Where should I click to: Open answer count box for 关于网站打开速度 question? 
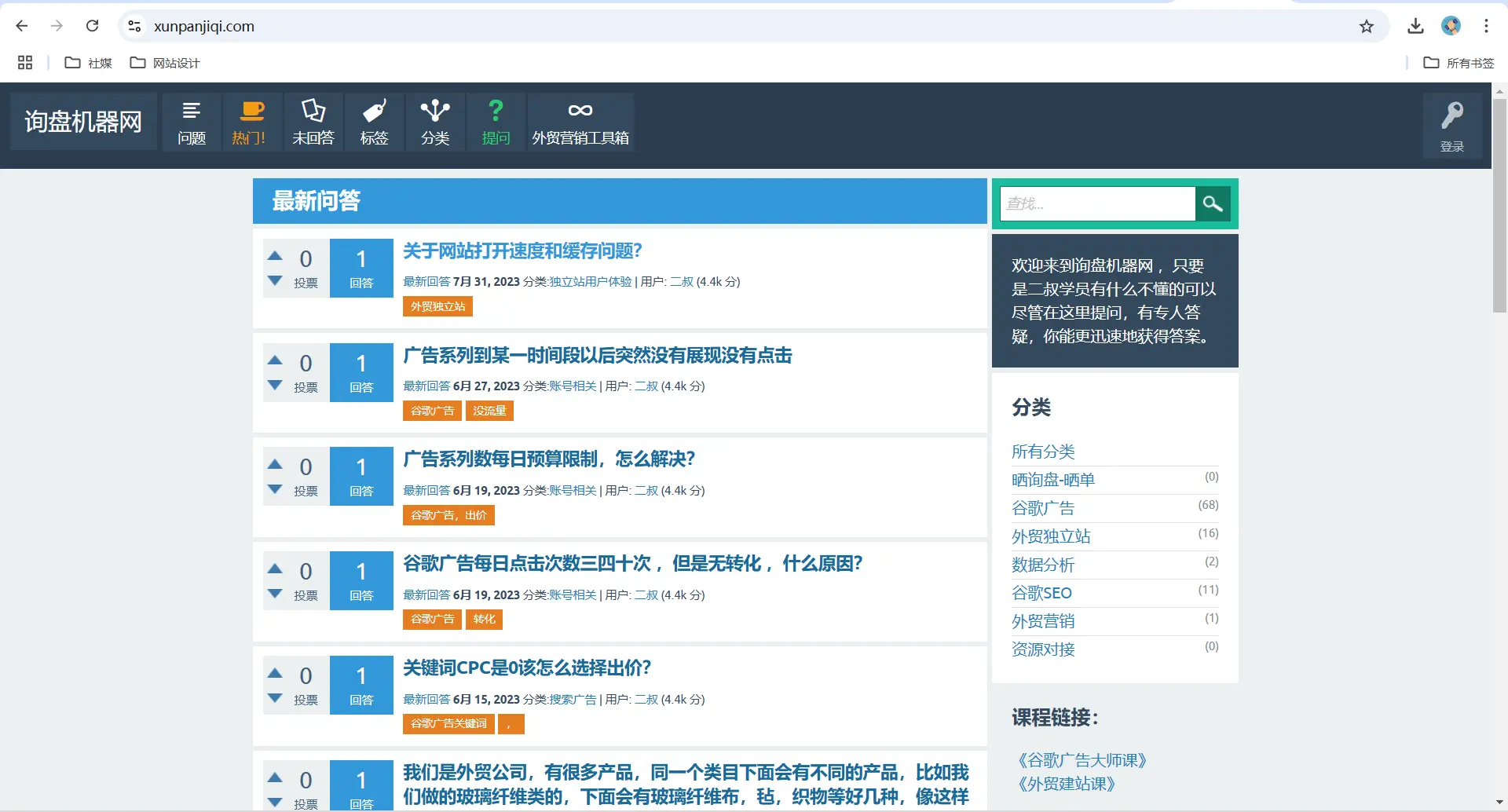tap(361, 268)
